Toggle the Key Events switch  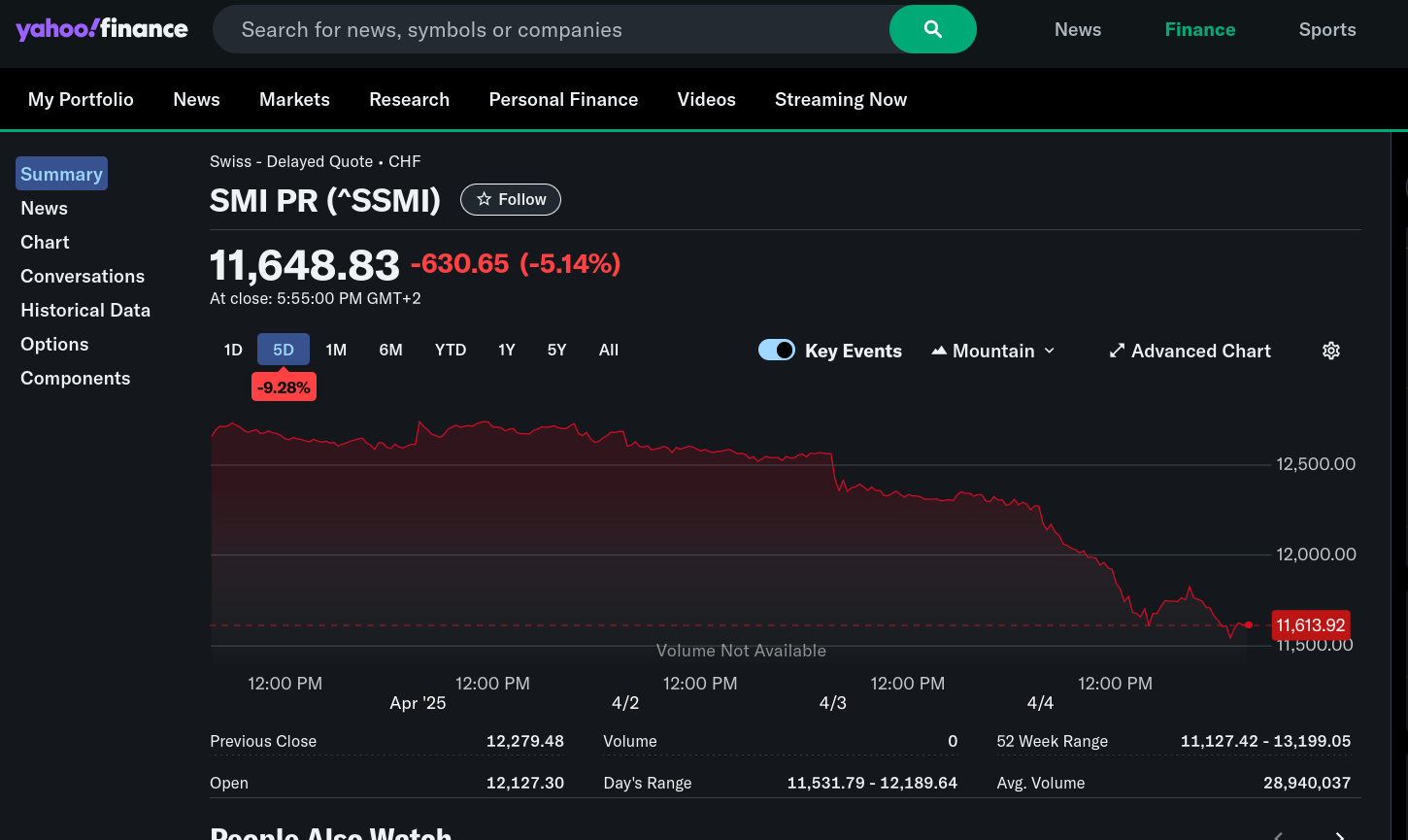tap(776, 351)
